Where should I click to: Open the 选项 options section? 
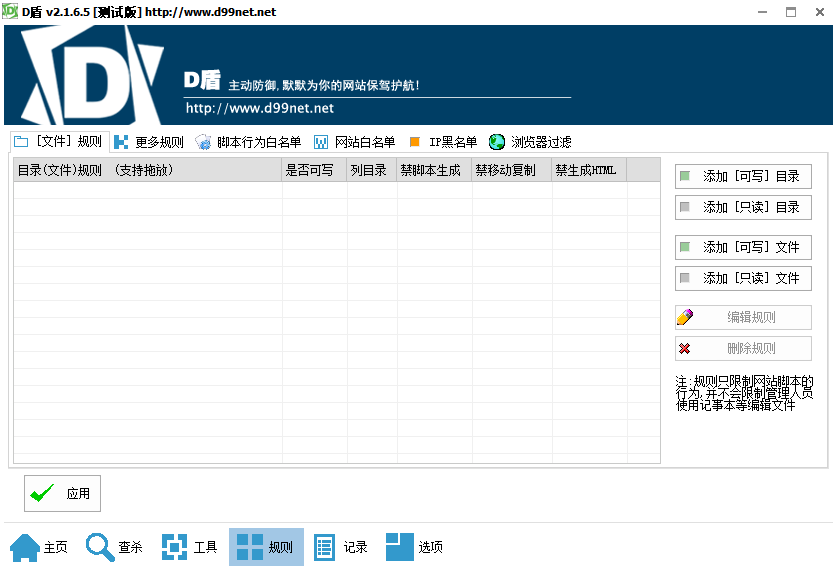coord(414,547)
